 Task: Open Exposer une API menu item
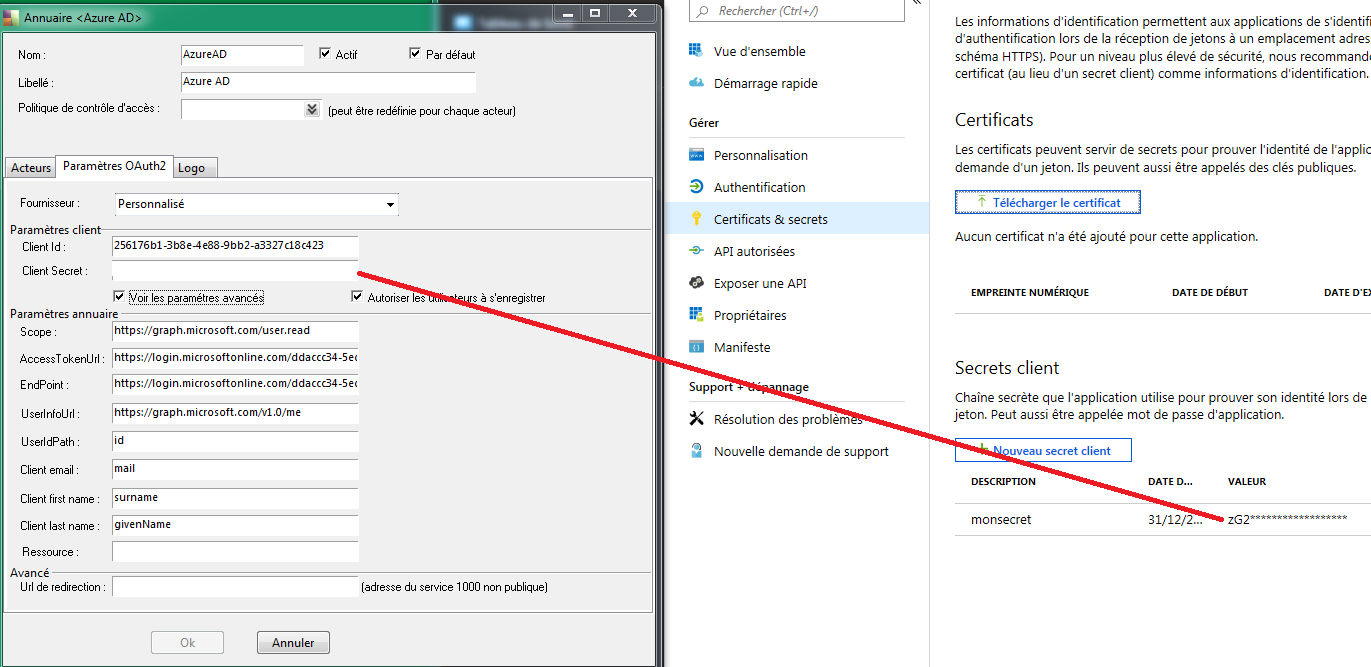[x=760, y=283]
